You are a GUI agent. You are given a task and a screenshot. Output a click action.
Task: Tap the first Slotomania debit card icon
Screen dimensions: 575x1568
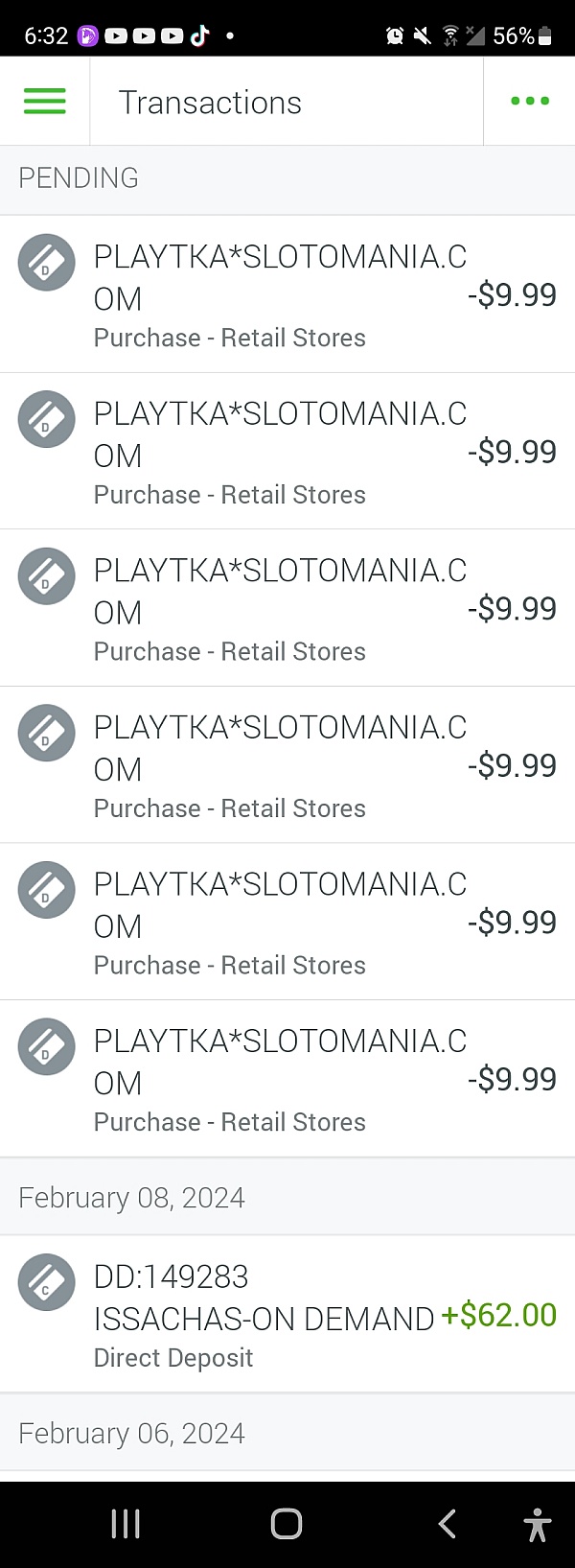click(46, 262)
